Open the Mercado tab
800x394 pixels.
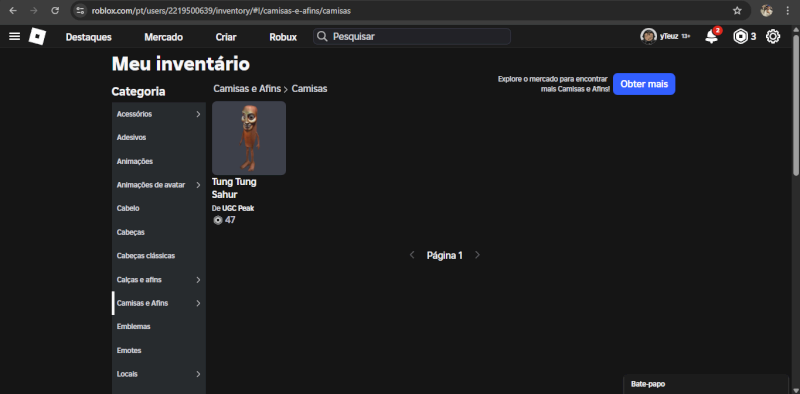(x=163, y=37)
